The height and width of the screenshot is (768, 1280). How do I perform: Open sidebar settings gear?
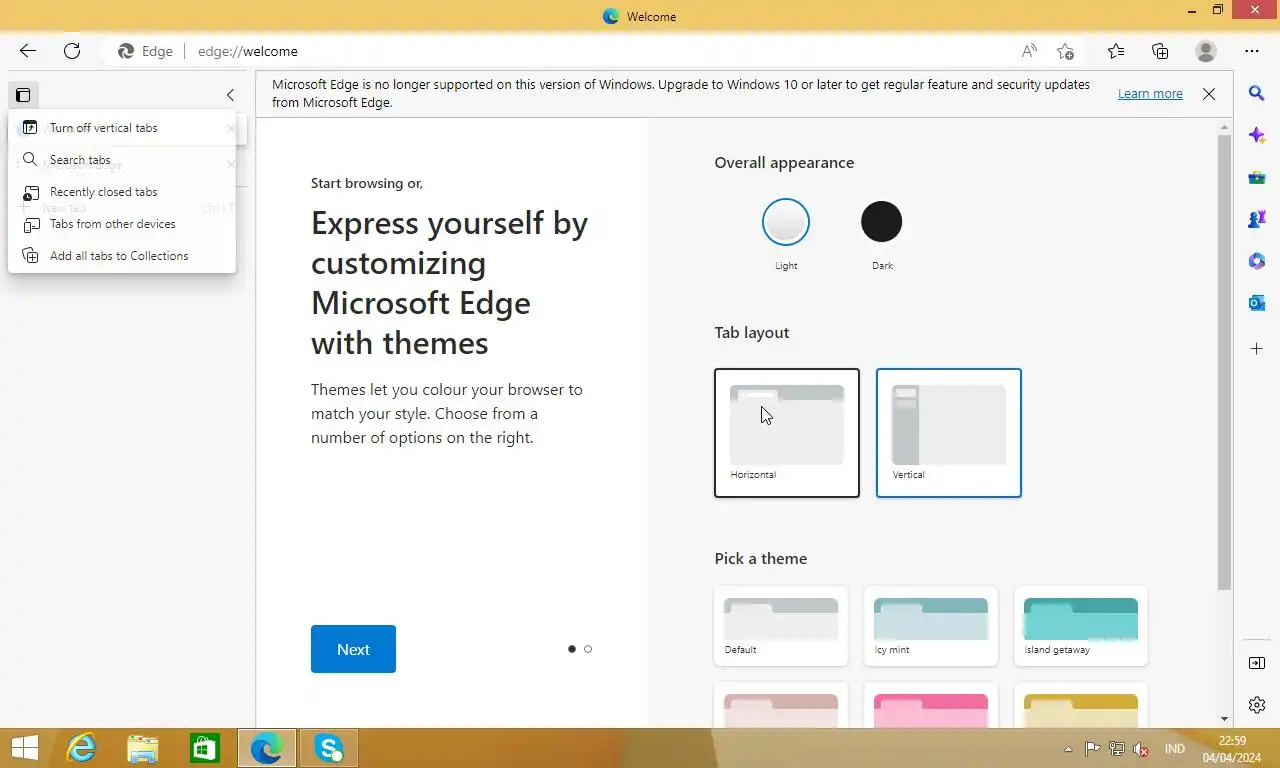point(1257,705)
